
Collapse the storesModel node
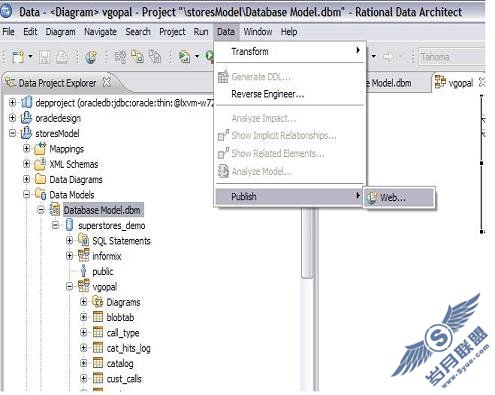tap(12, 133)
